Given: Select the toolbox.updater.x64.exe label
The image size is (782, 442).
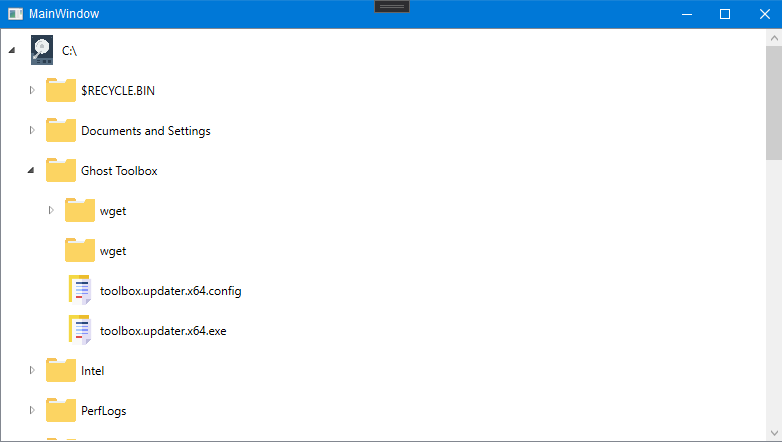Looking at the screenshot, I should (163, 331).
